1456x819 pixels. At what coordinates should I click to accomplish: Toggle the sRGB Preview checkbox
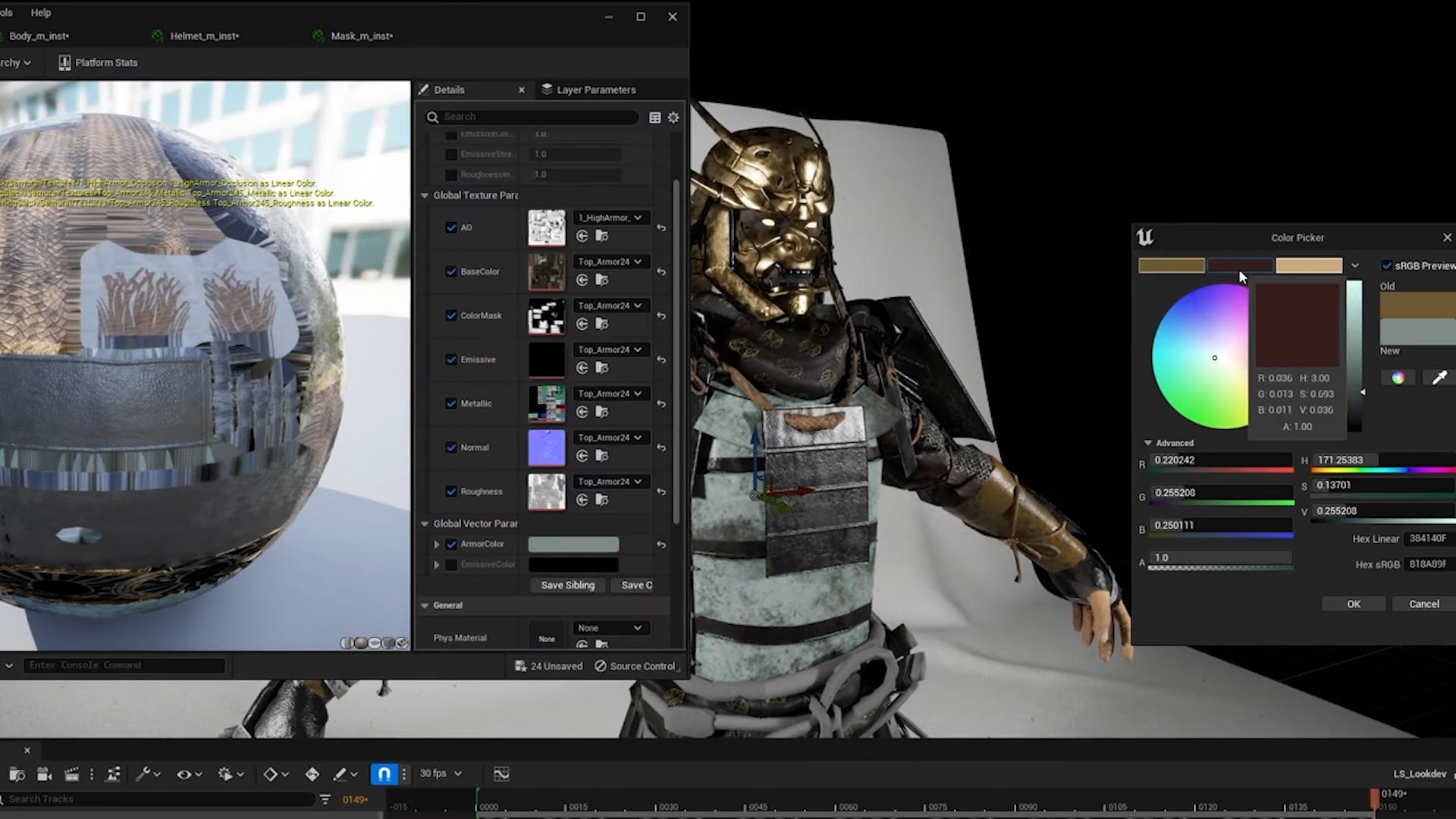pyautogui.click(x=1389, y=265)
